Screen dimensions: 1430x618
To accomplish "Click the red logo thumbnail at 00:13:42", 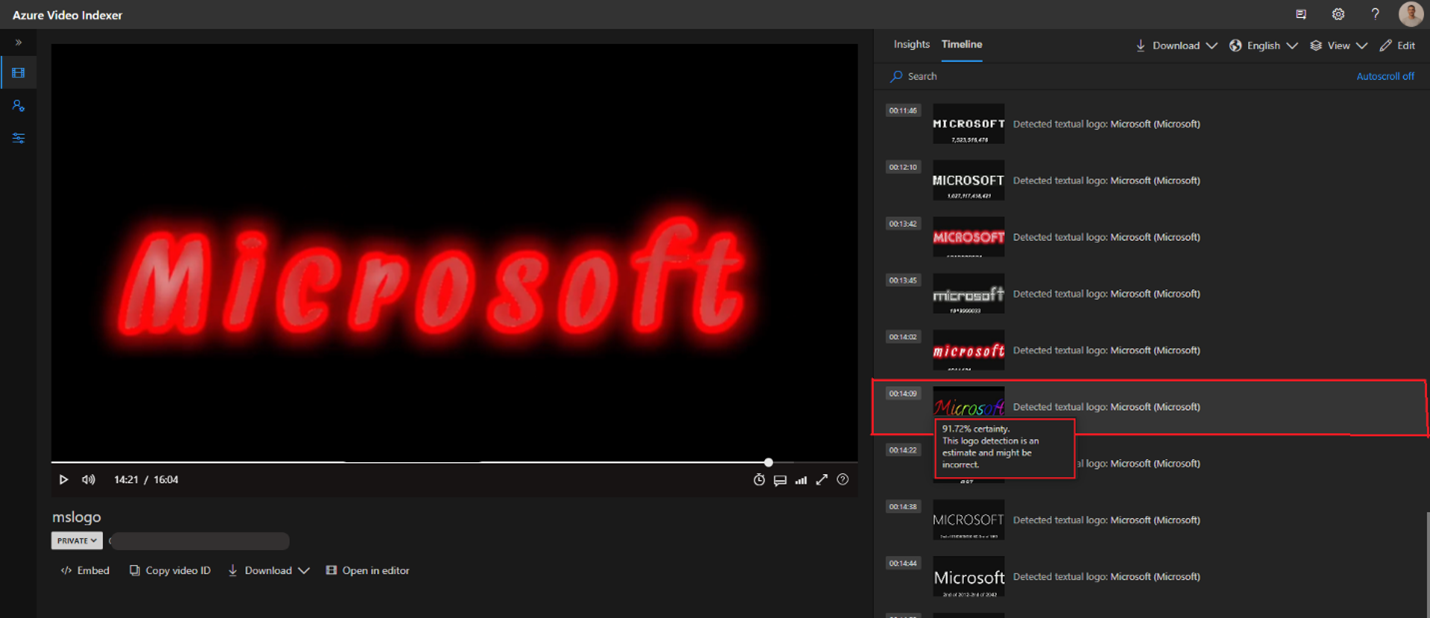I will (969, 237).
